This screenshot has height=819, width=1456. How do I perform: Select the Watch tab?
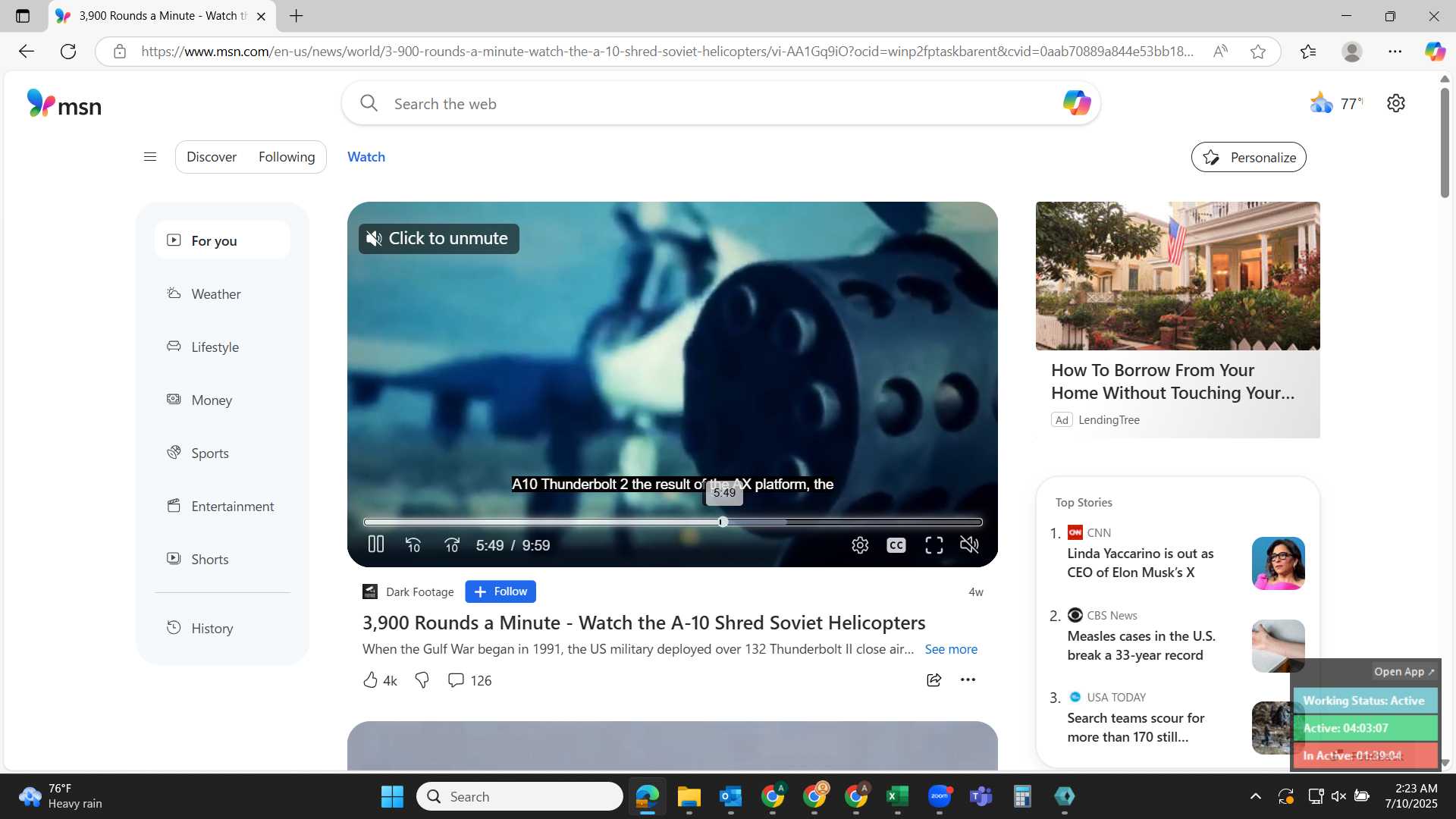pyautogui.click(x=366, y=157)
